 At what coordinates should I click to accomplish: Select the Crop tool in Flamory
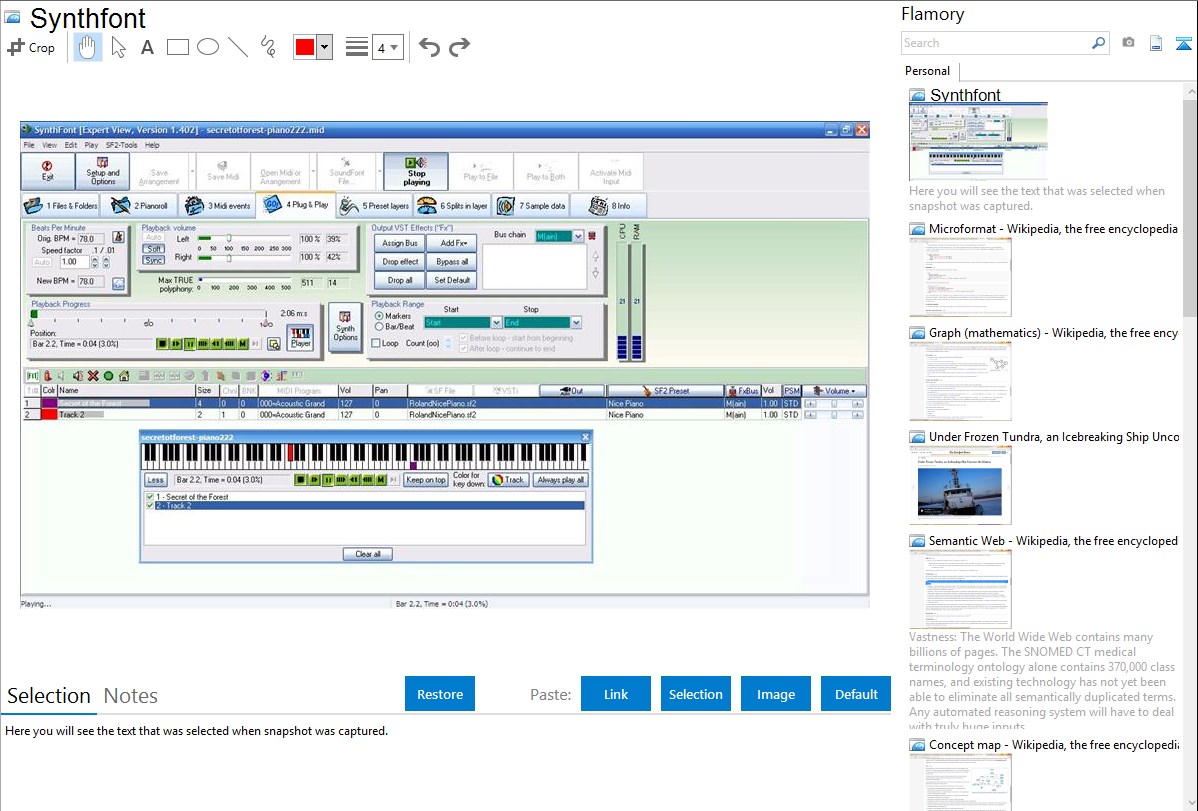[x=31, y=47]
